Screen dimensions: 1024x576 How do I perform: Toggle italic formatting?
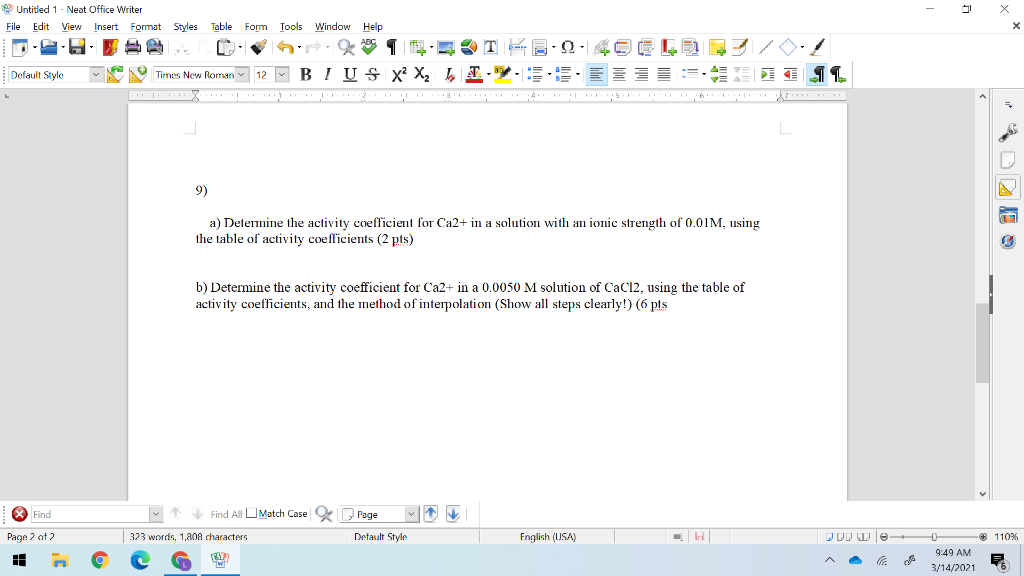(x=327, y=74)
